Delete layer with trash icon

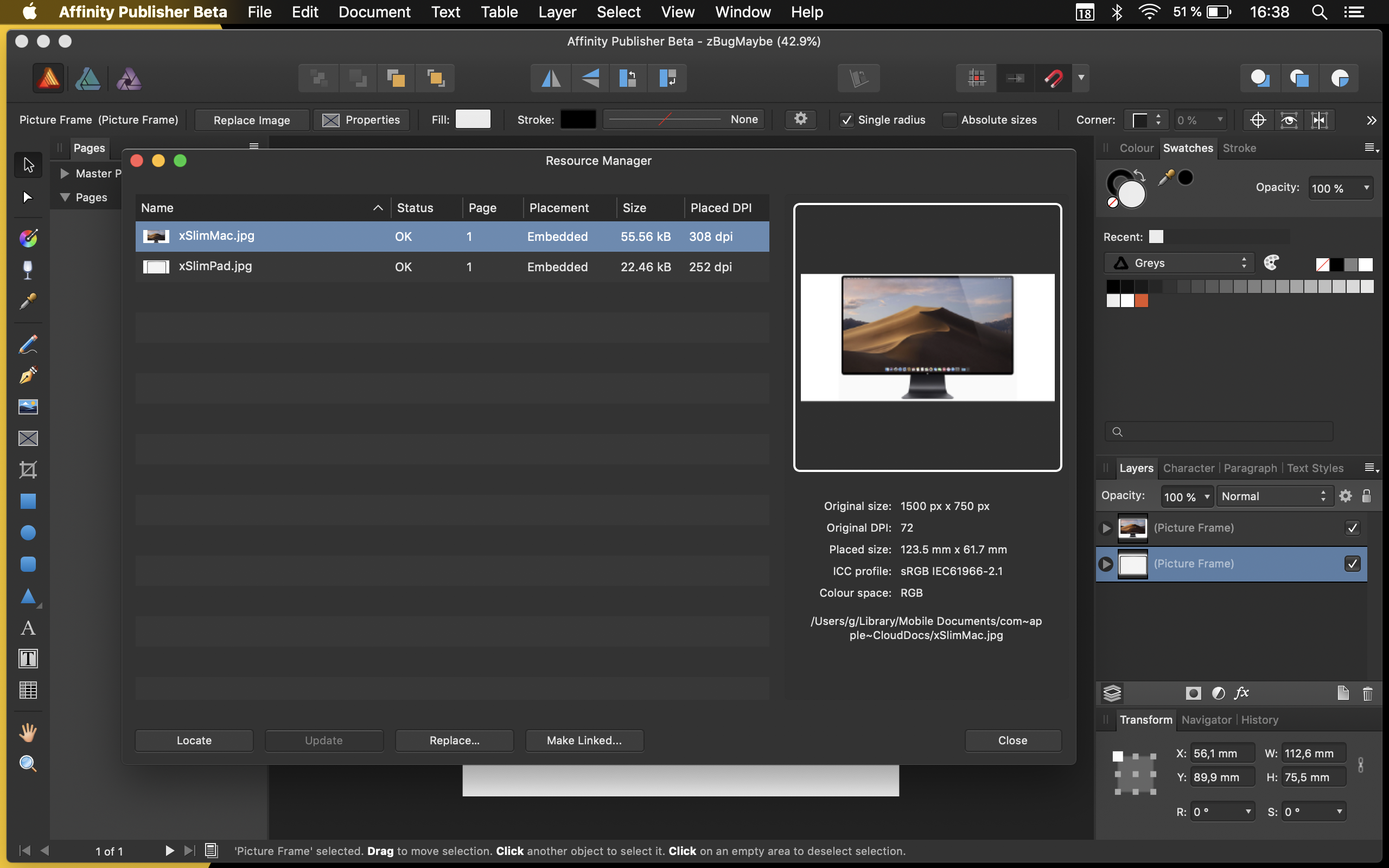point(1368,693)
